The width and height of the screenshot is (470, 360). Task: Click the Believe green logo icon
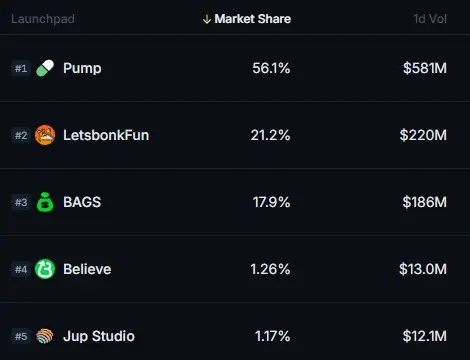45,269
